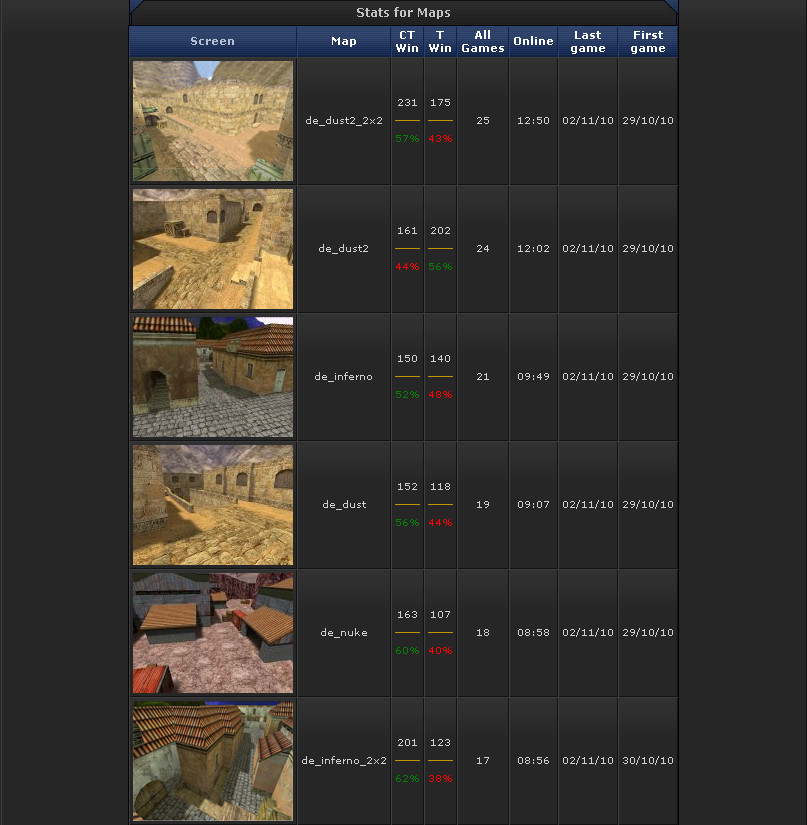Click the green 60% percentage
This screenshot has height=825, width=807.
tap(407, 651)
